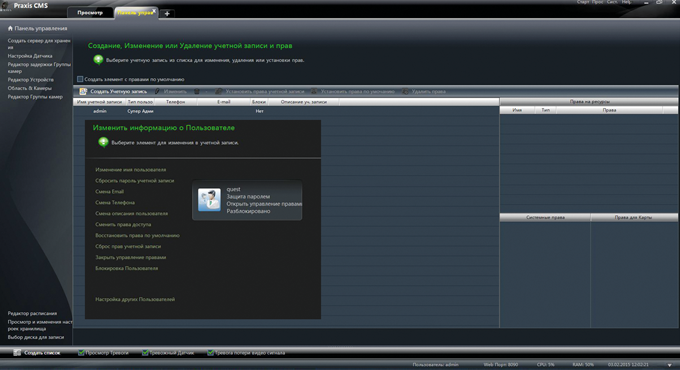Image resolution: width=680 pixels, height=370 pixels.
Task: Open Редактор Устройств in sidebar
Action: (x=31, y=80)
